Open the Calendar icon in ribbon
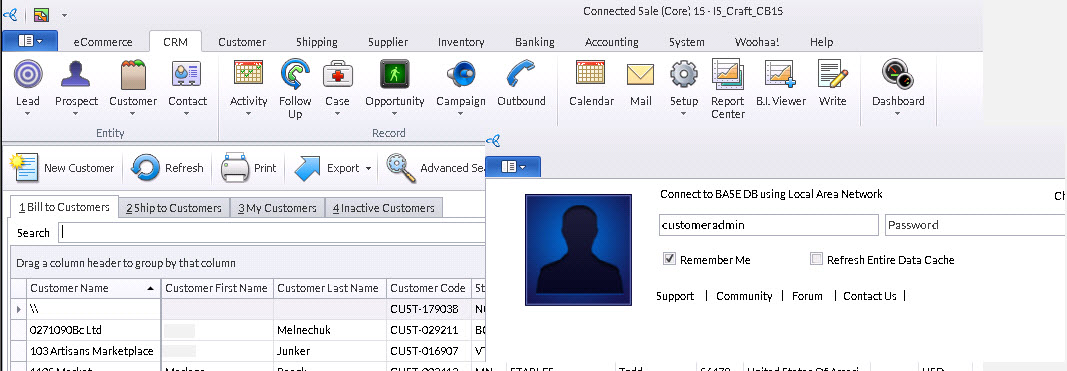Viewport: 1067px width, 371px height. (591, 73)
